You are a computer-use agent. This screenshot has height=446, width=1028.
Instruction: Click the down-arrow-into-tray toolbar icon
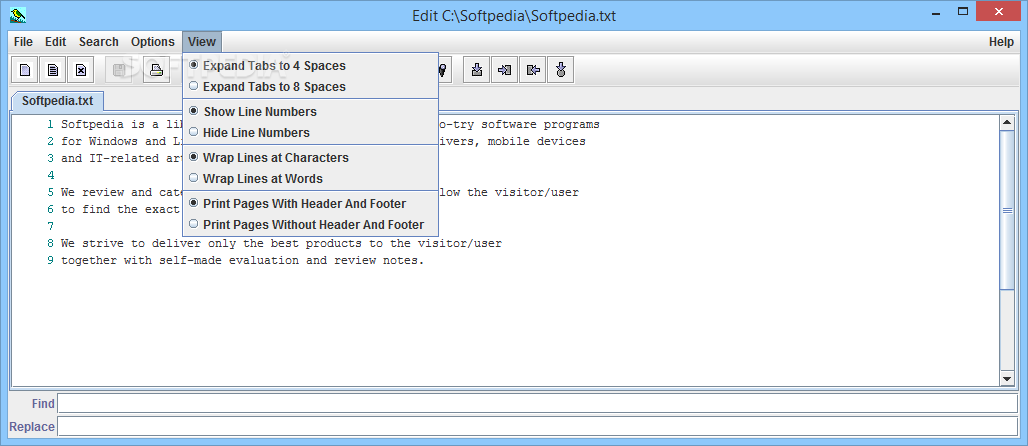[477, 70]
